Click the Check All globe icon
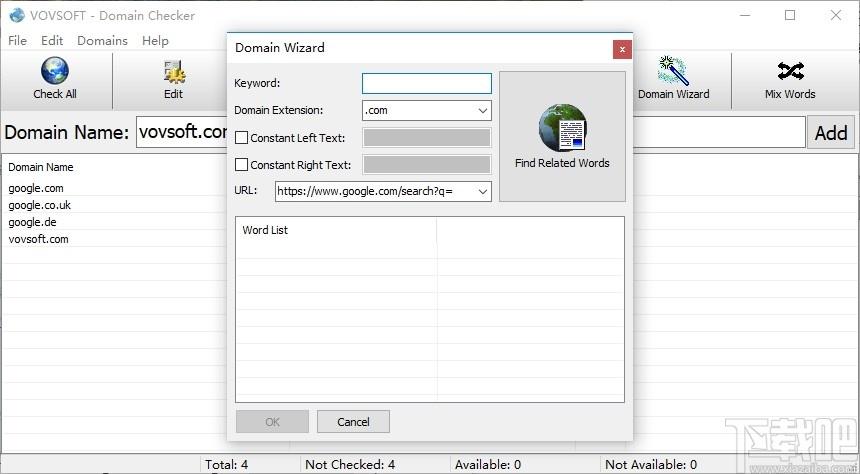The width and height of the screenshot is (860, 474). (x=55, y=71)
